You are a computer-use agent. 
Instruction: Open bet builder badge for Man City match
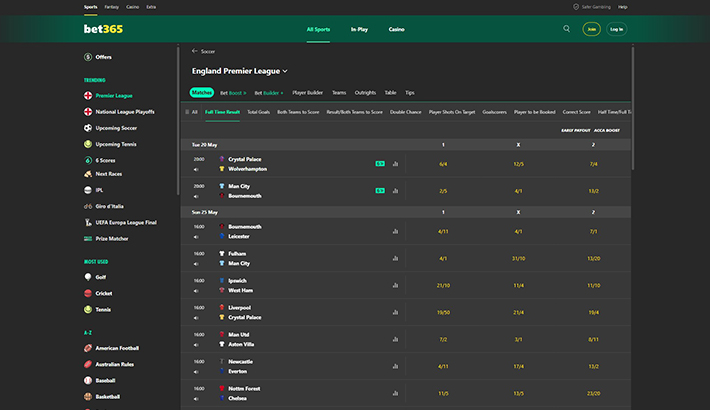[380, 191]
